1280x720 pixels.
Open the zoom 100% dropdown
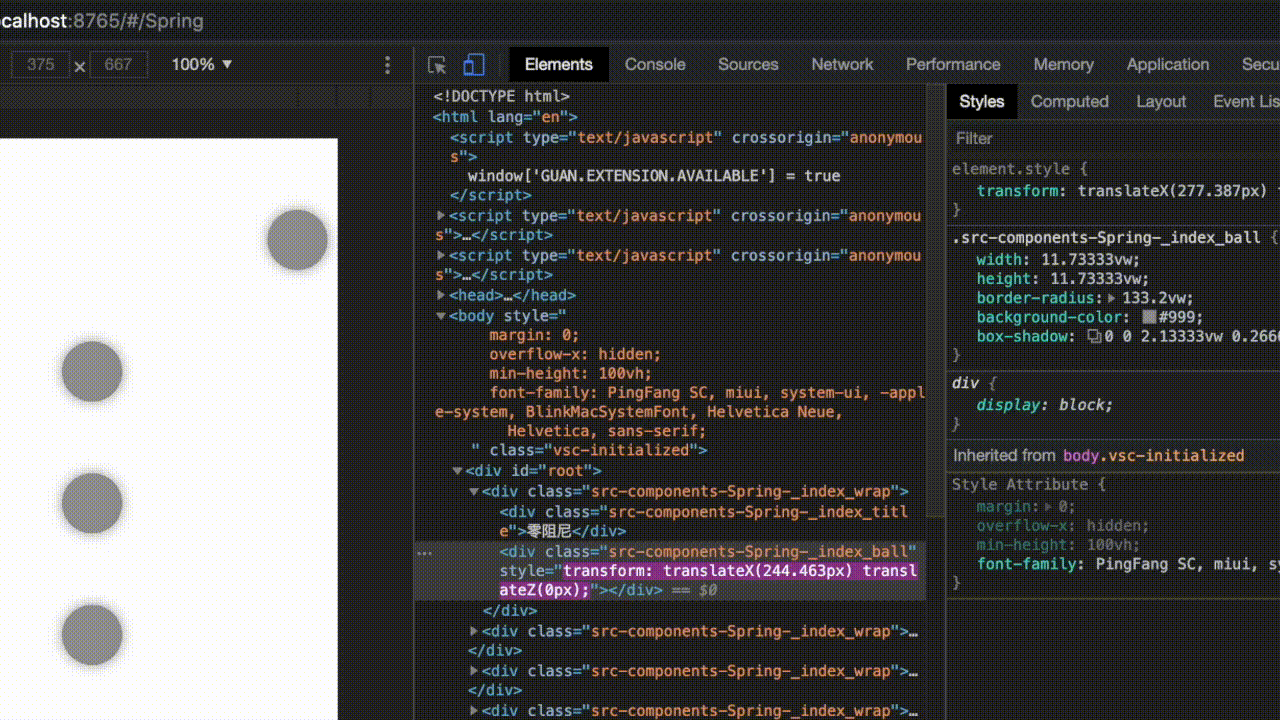pos(202,65)
